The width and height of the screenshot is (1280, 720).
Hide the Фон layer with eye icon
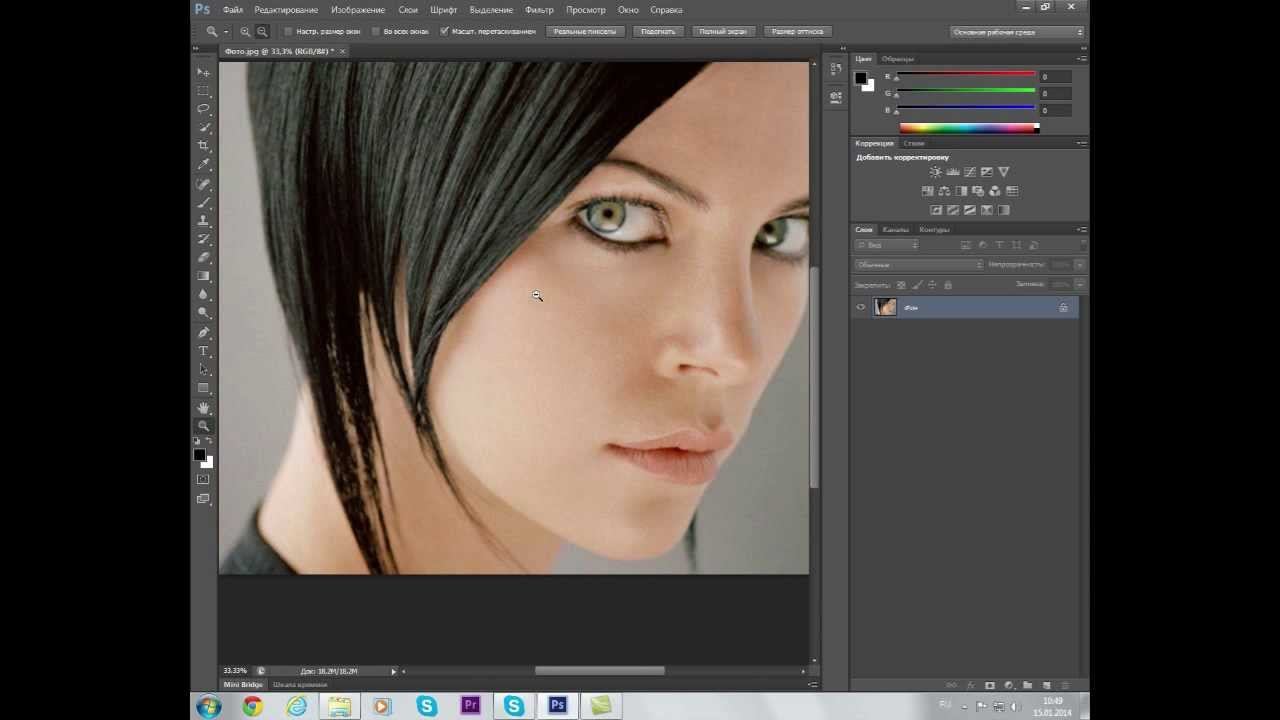pos(861,308)
